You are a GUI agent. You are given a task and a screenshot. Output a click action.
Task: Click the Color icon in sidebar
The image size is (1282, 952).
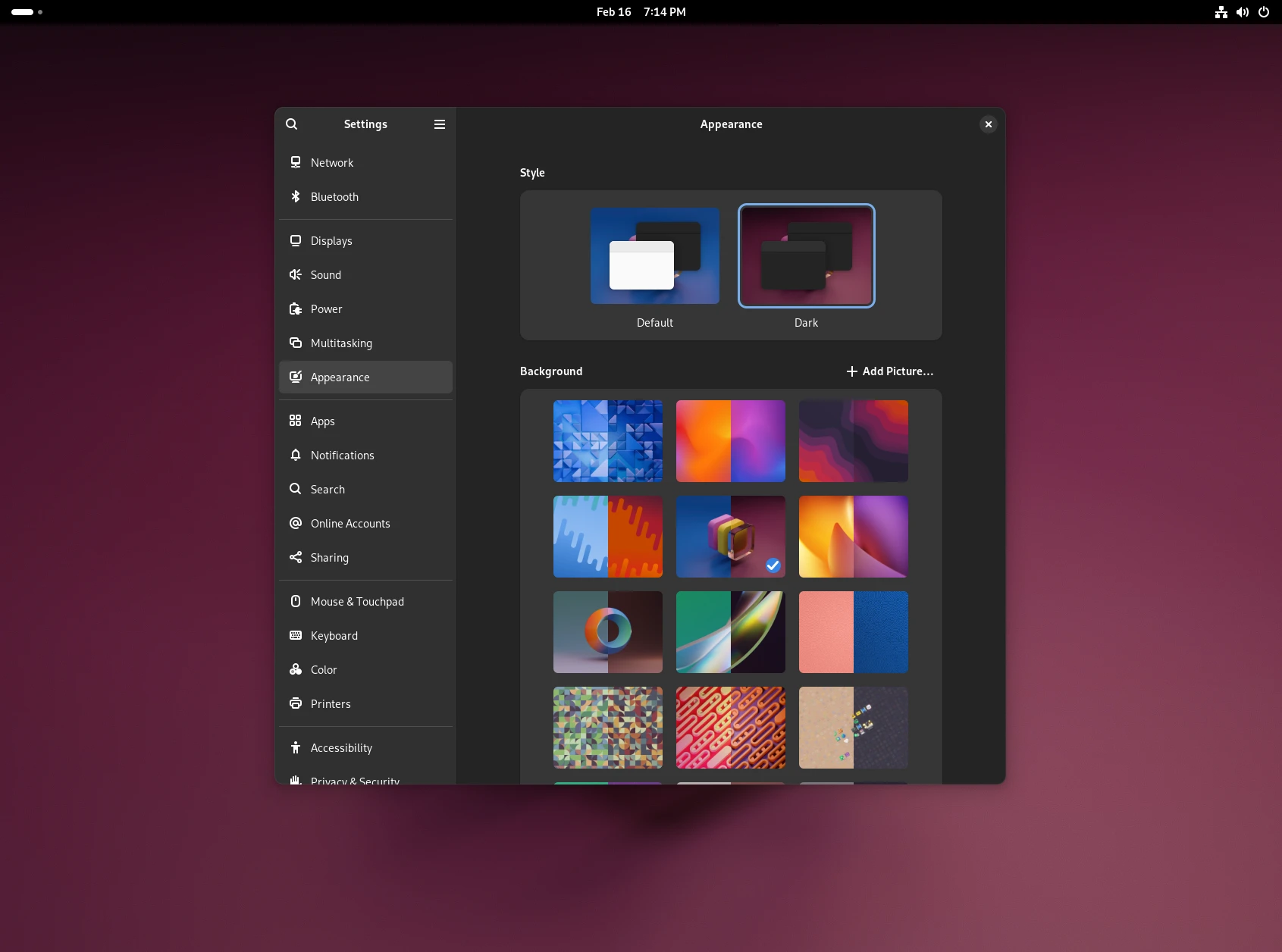tap(296, 670)
